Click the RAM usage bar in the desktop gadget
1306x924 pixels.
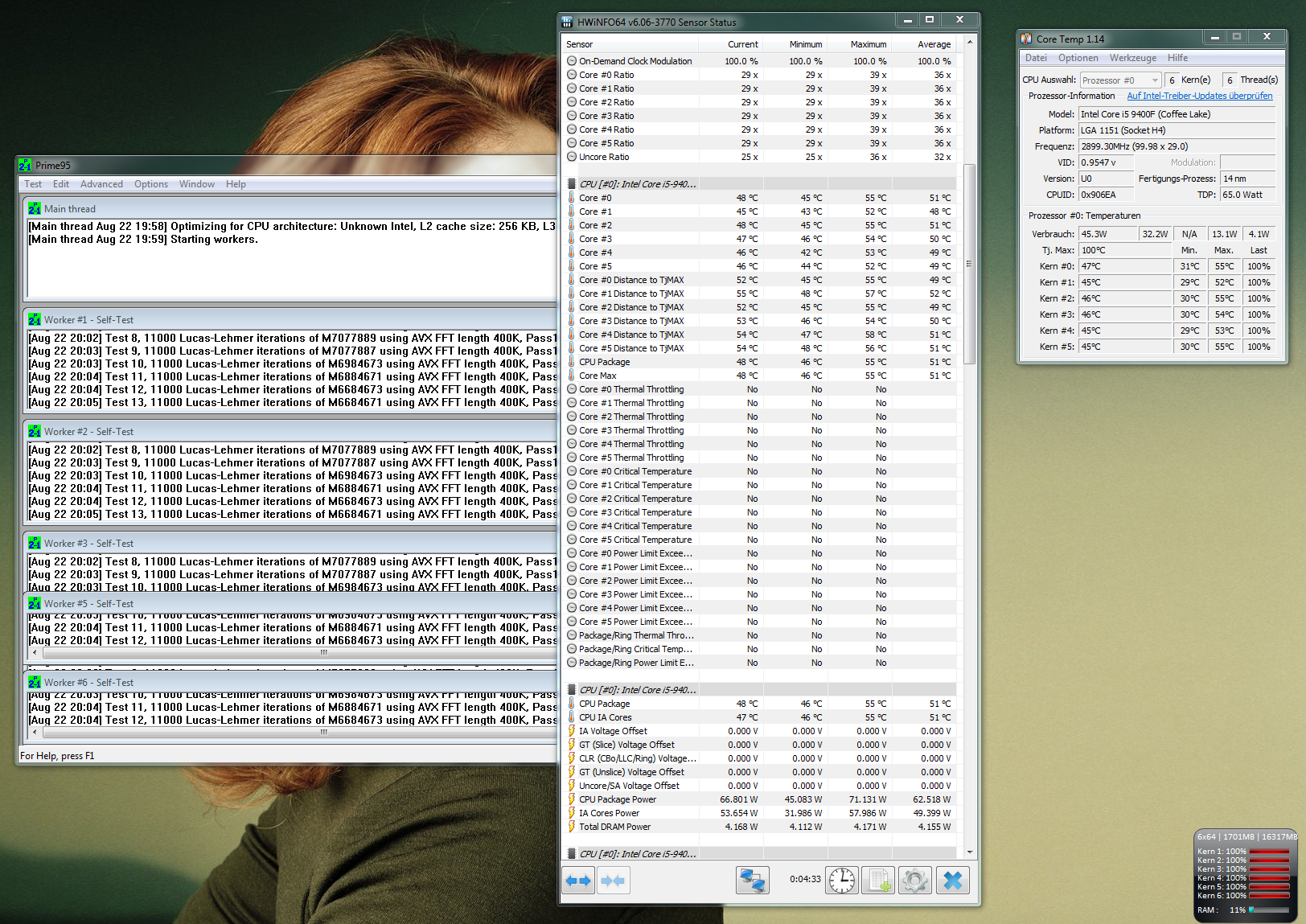[x=1269, y=910]
